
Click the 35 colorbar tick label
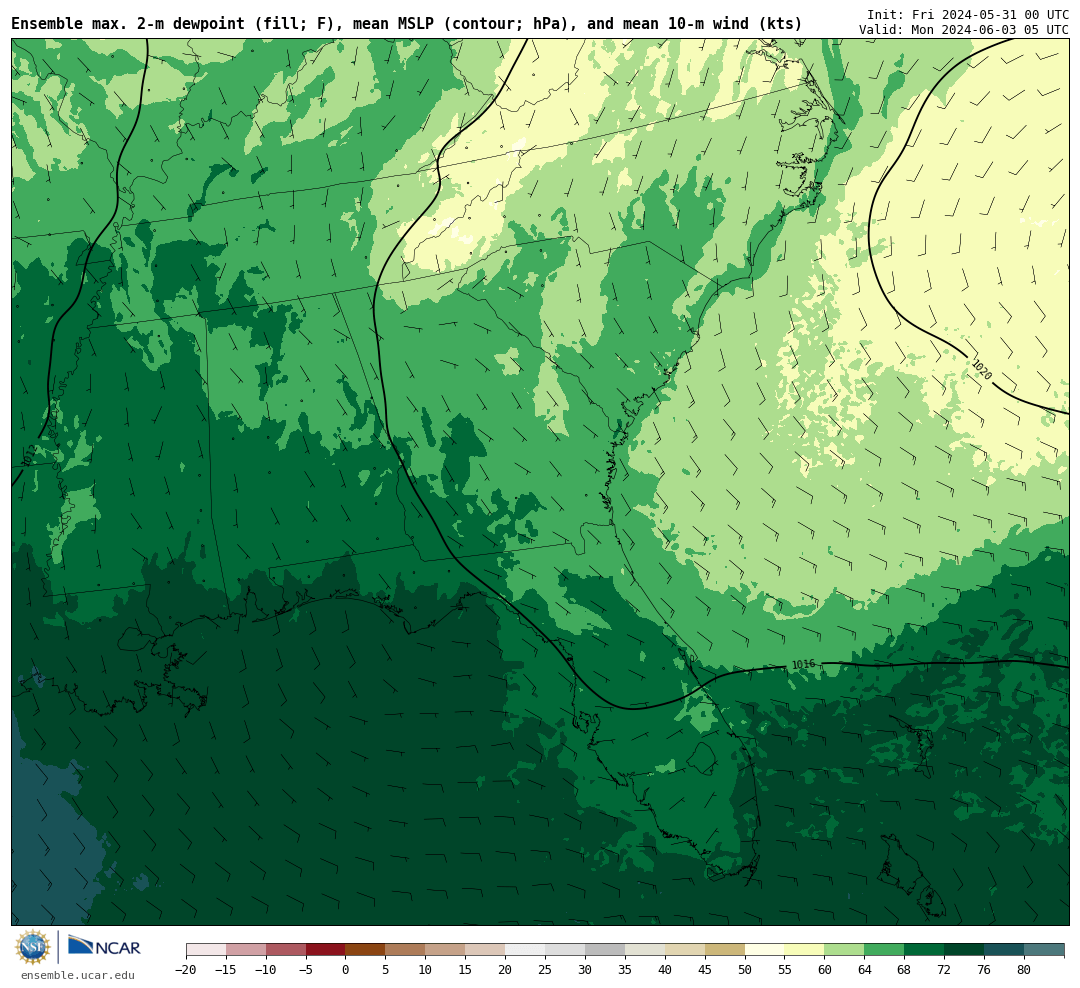[625, 970]
